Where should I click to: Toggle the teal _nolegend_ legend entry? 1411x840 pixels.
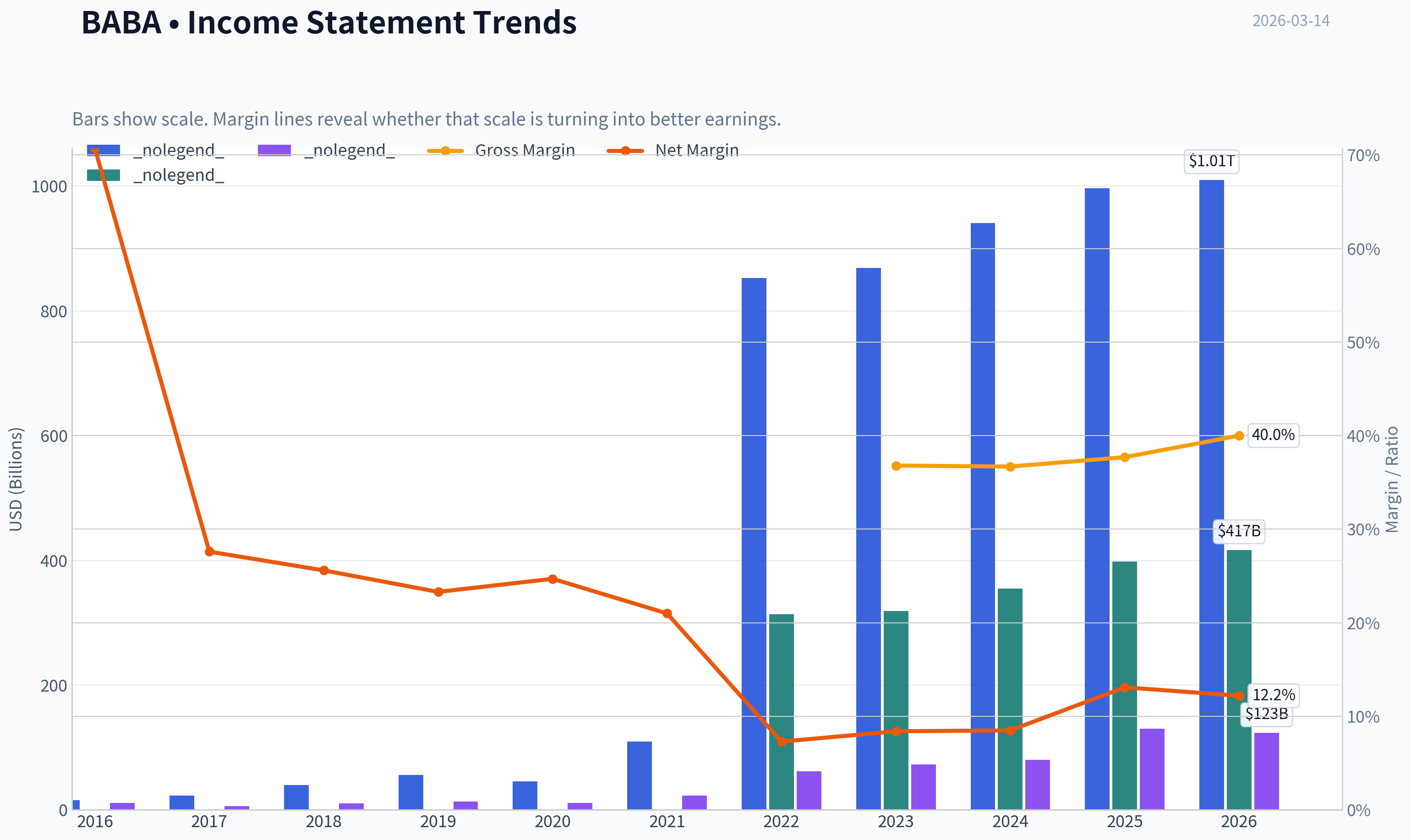tap(156, 175)
